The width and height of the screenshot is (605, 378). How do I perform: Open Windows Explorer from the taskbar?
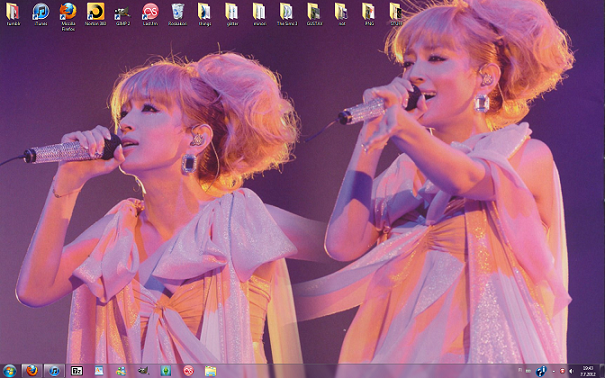coord(210,371)
